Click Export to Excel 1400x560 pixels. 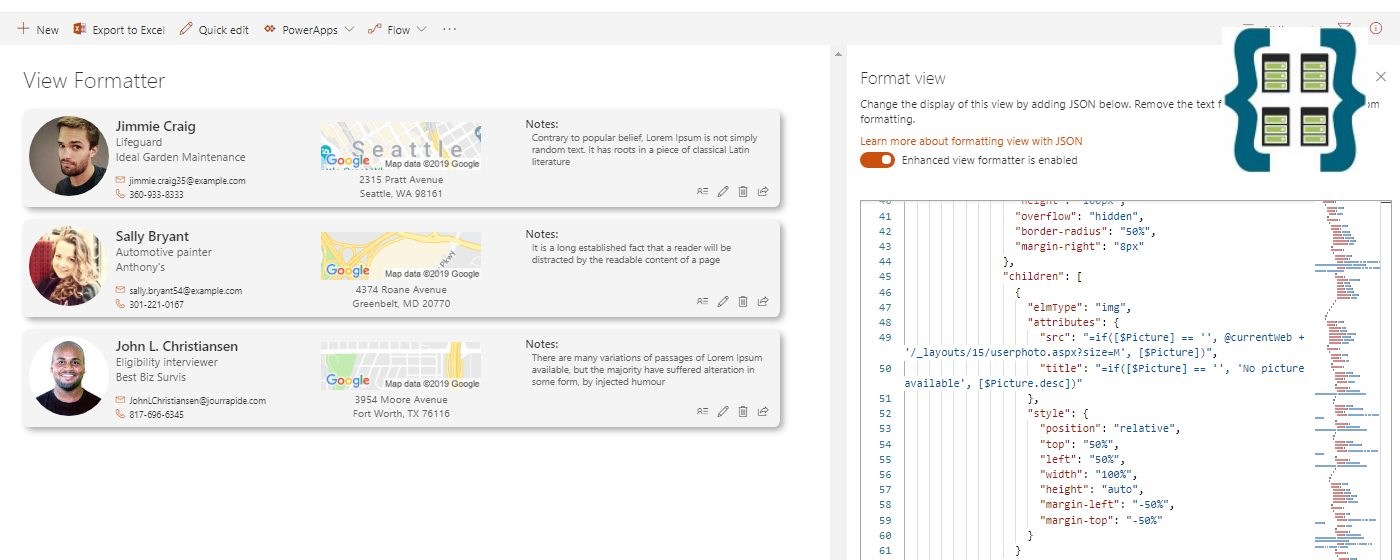coord(119,29)
